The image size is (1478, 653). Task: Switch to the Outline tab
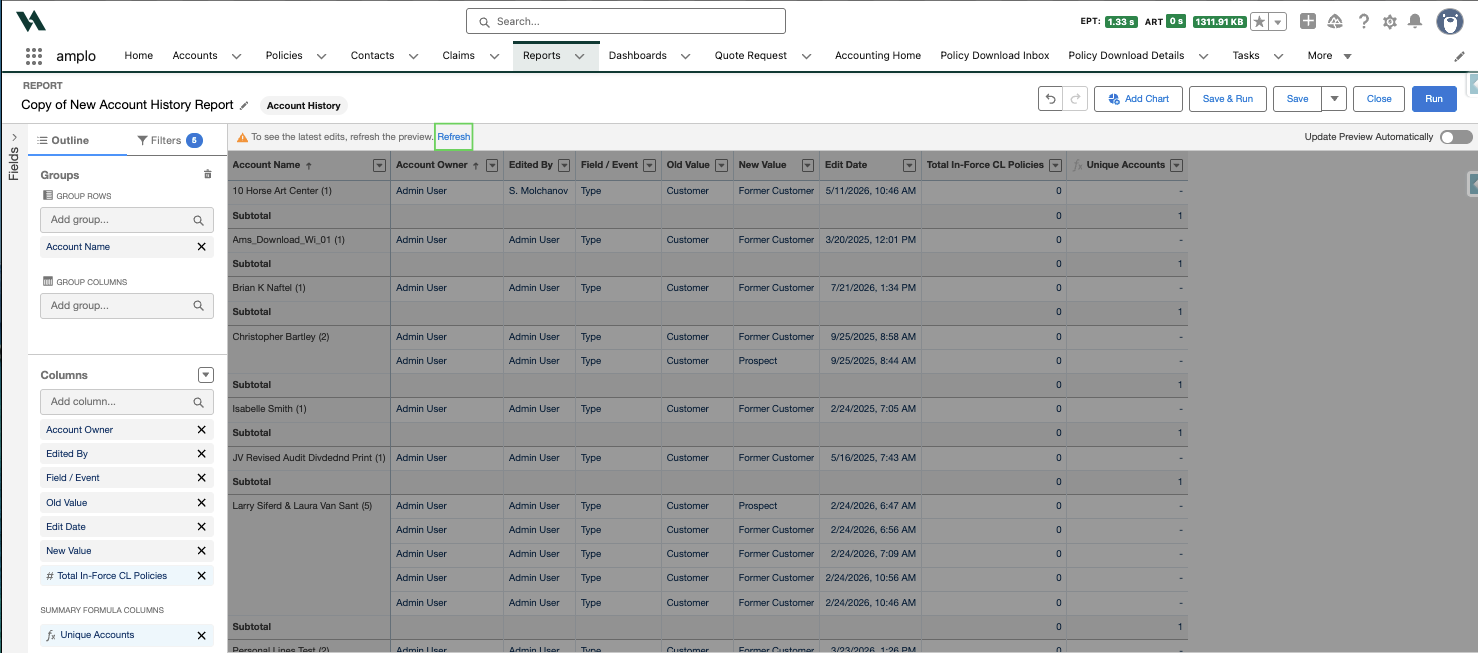(x=63, y=140)
